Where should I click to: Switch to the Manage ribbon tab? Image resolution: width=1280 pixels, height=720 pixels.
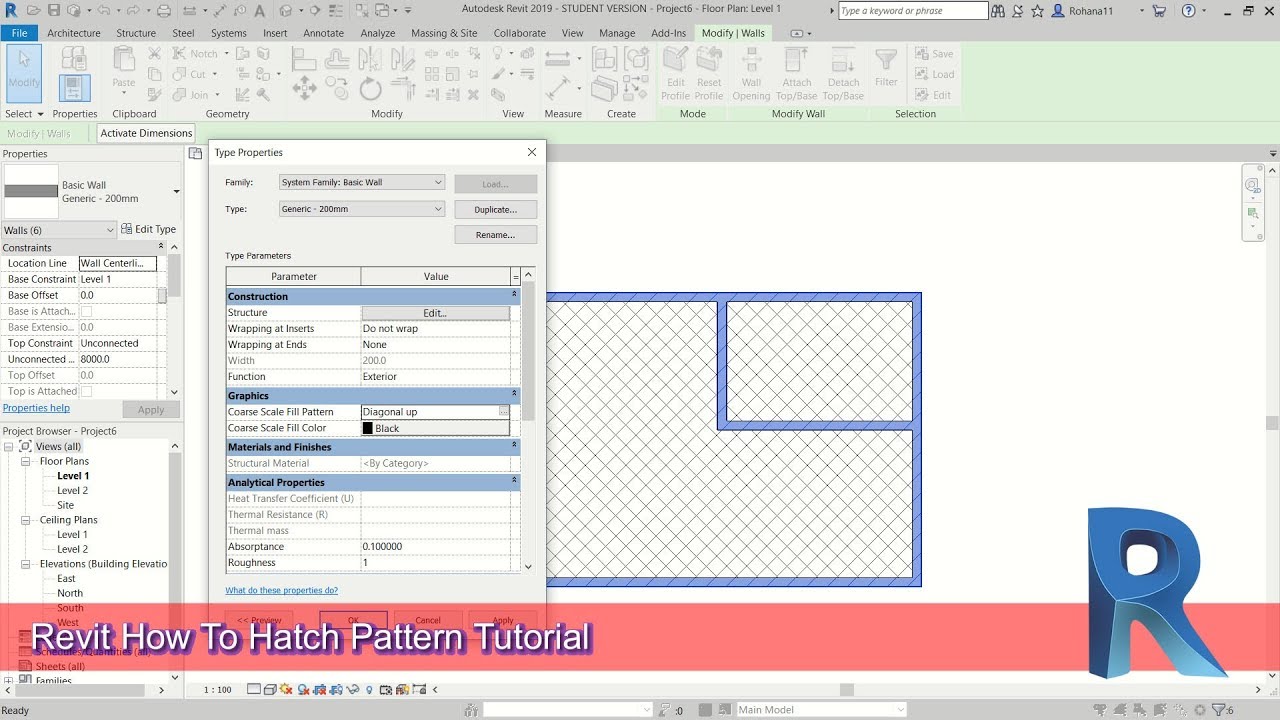[x=617, y=33]
